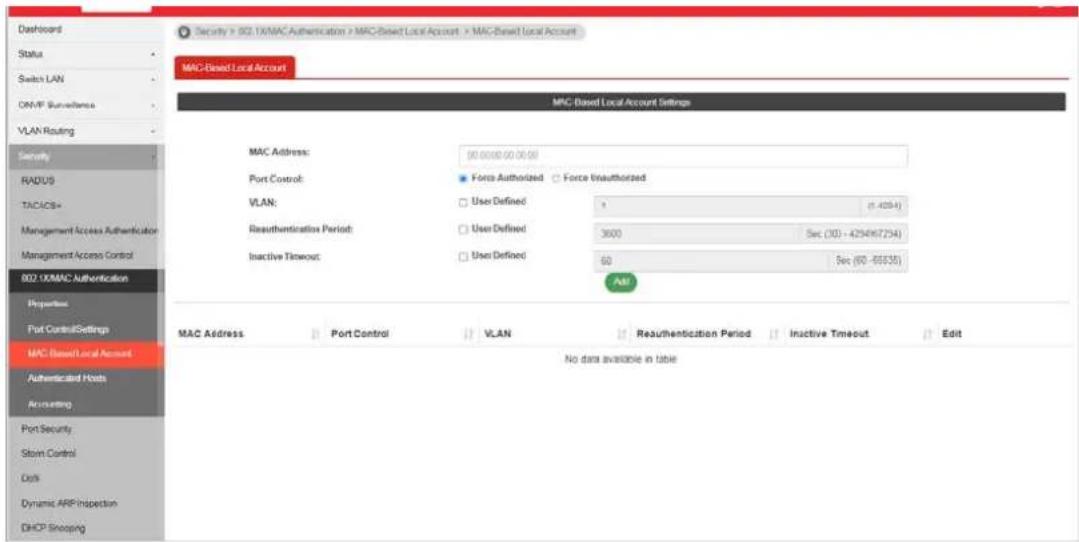Open Management Access Control page
1079x542 pixels.
pos(86,255)
